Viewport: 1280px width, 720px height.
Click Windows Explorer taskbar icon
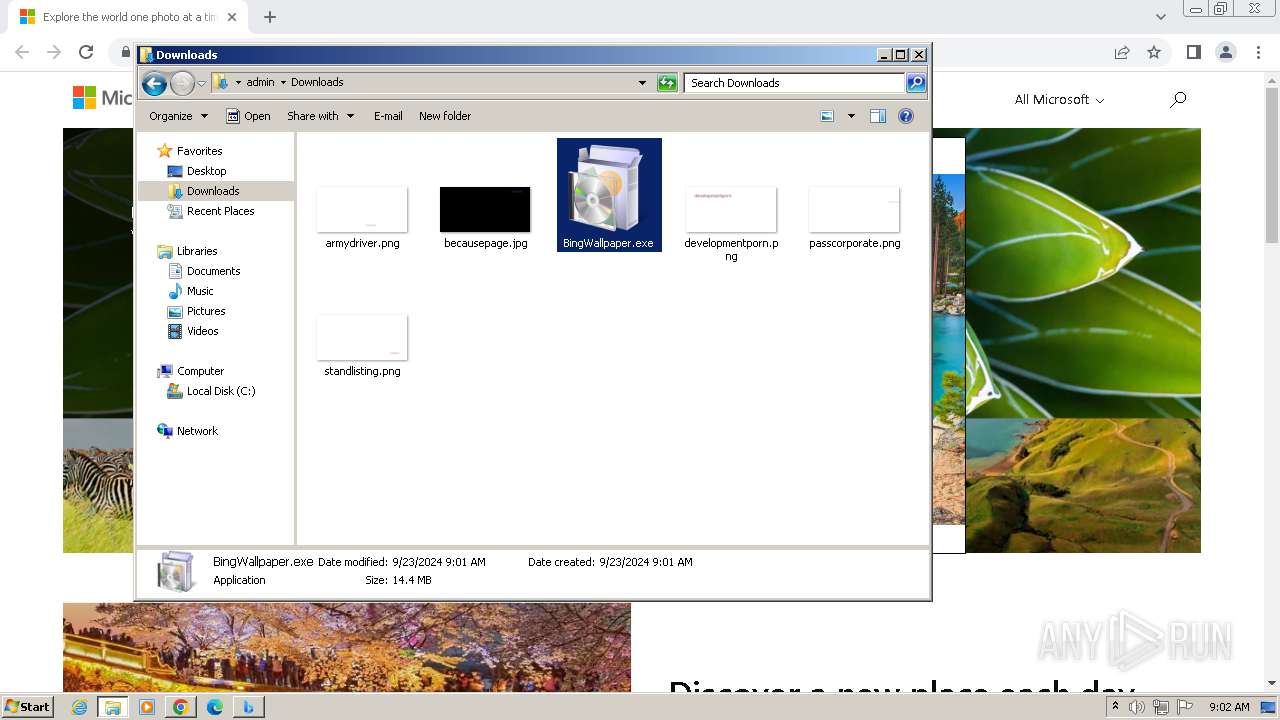pyautogui.click(x=113, y=707)
